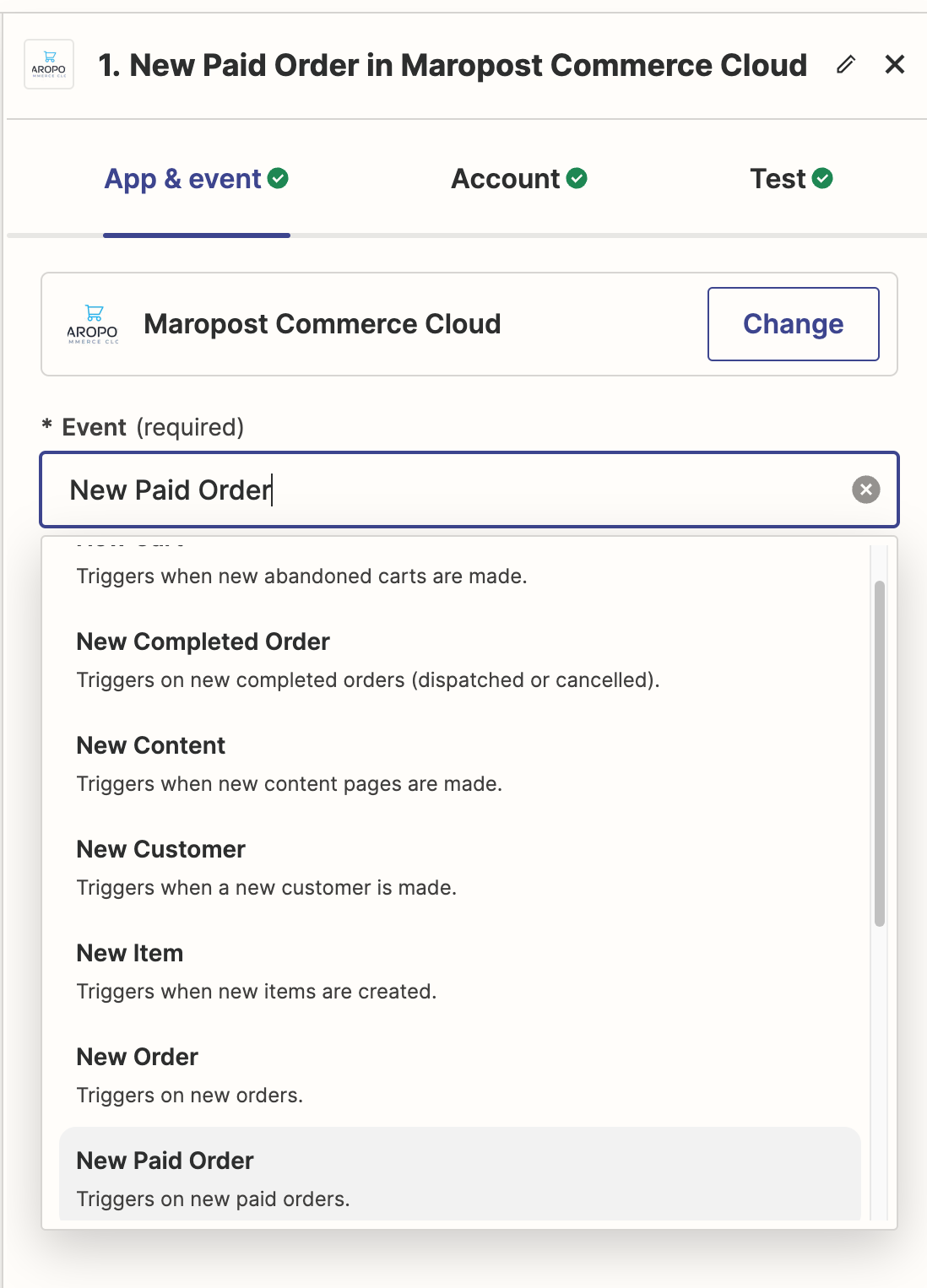Click the step title New Paid Order in Maropost
The width and height of the screenshot is (927, 1288).
(x=453, y=65)
